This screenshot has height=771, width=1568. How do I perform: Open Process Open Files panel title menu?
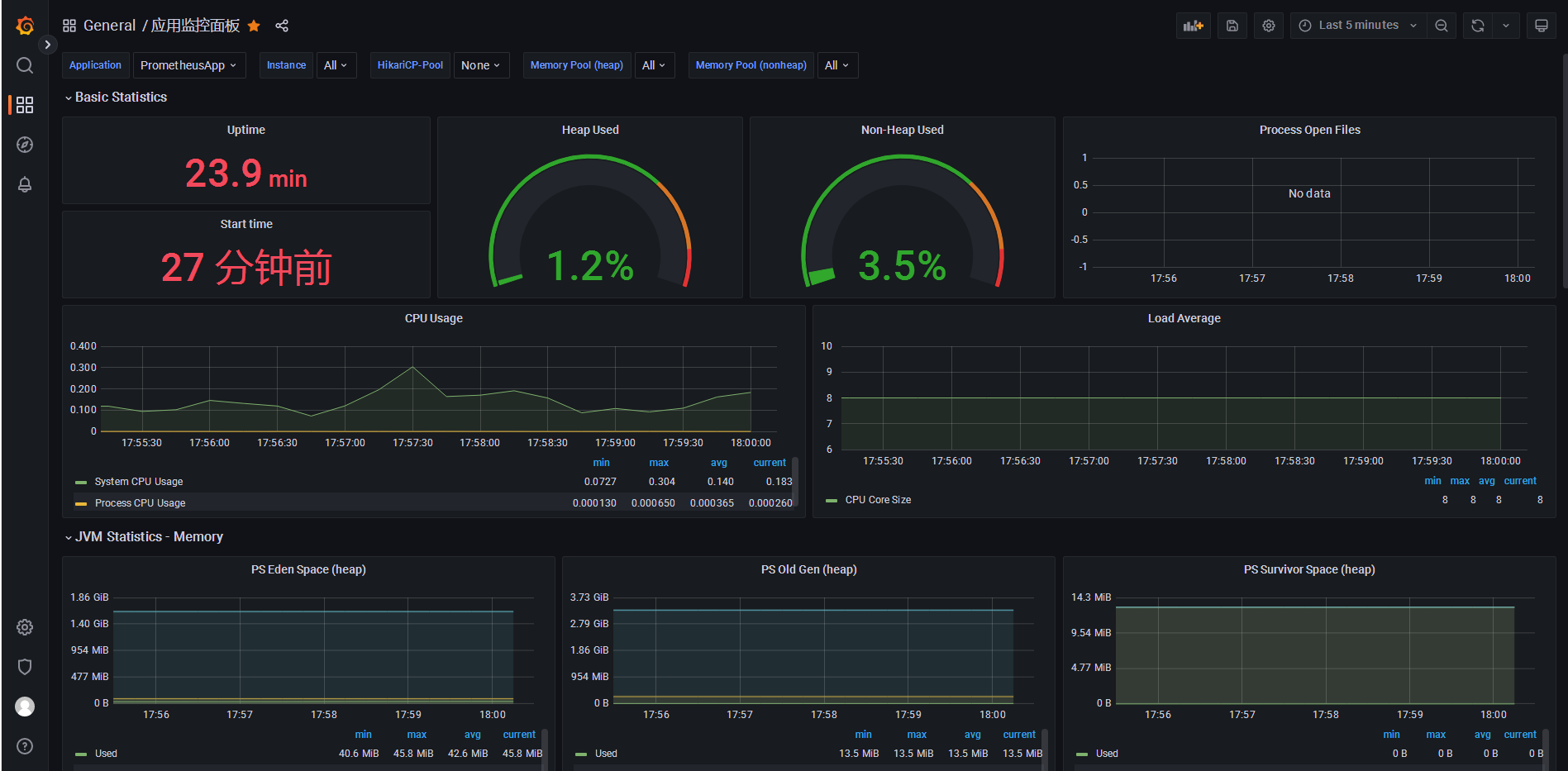(1310, 130)
